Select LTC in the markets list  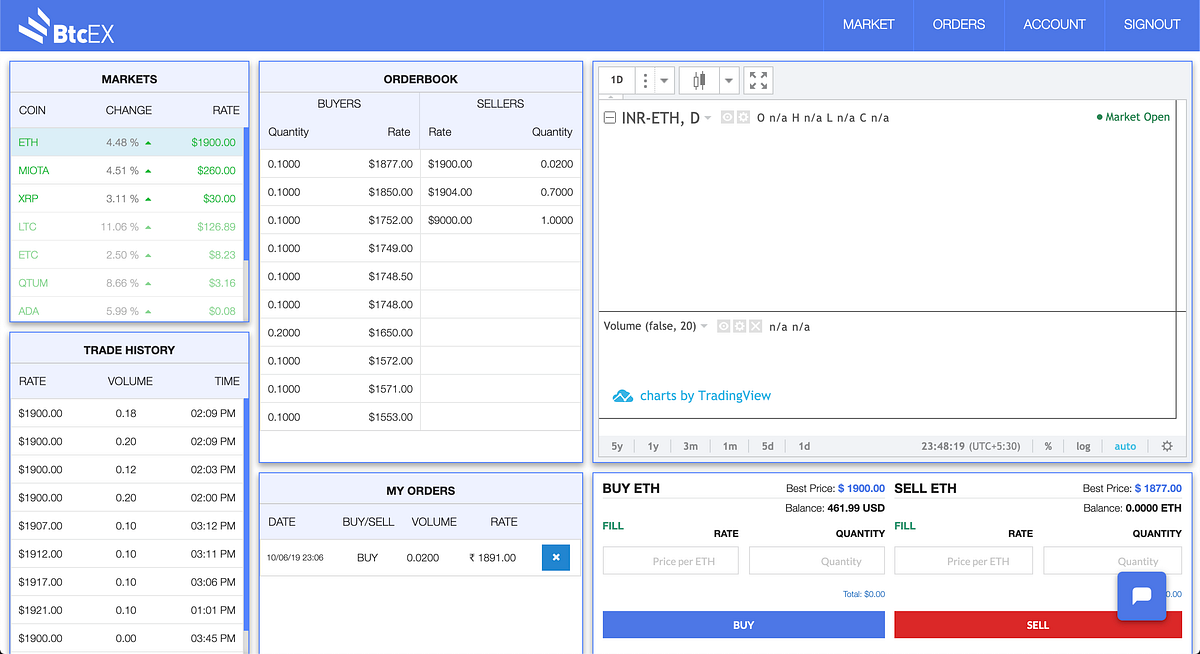point(127,227)
